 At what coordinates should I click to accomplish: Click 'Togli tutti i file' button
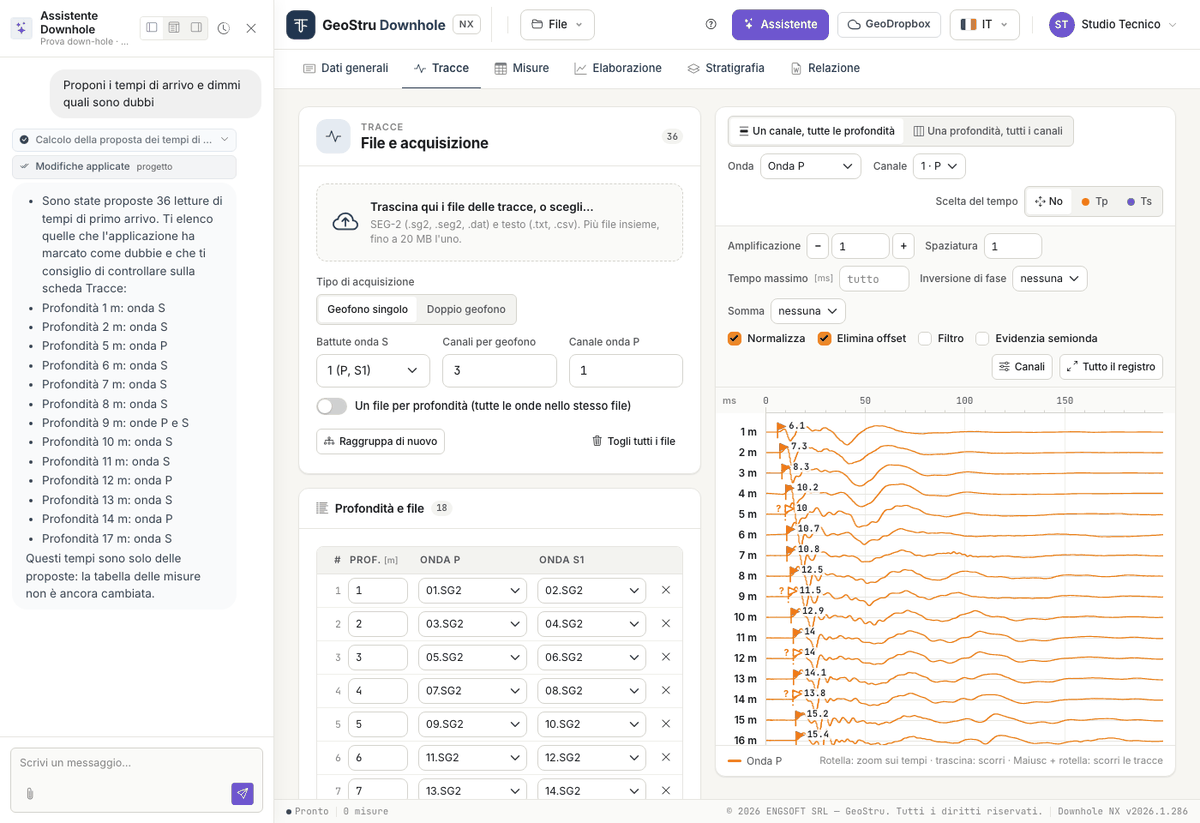pos(634,441)
